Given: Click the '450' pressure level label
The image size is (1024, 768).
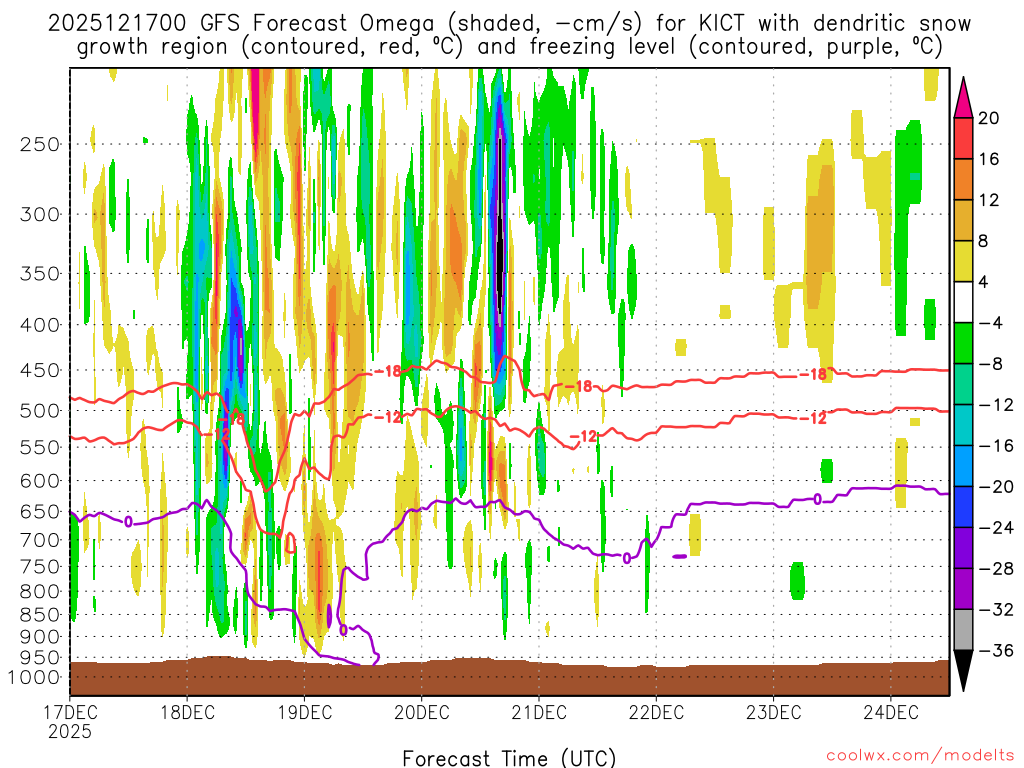Looking at the screenshot, I should pos(39,370).
